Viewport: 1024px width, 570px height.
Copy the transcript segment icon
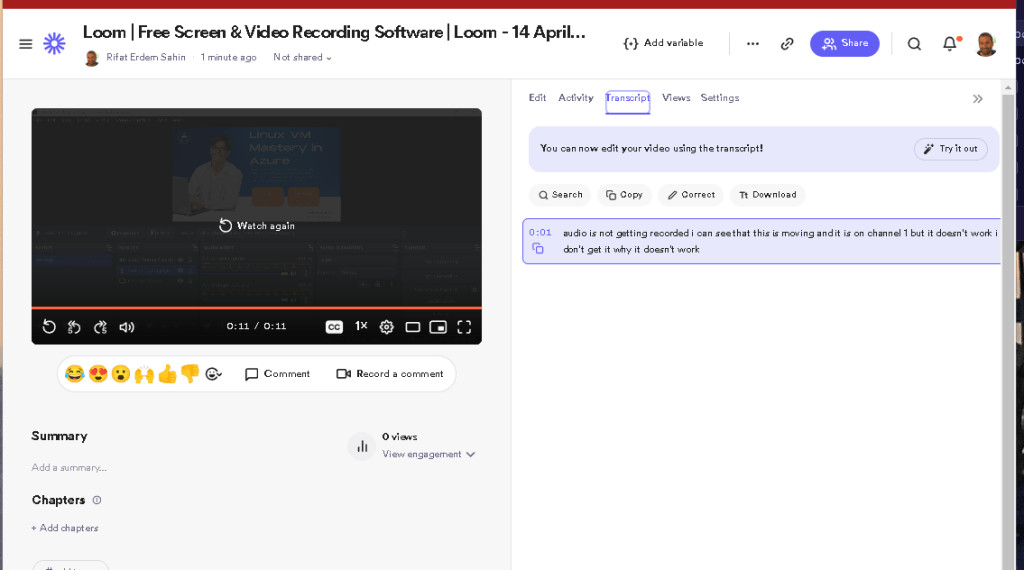pos(537,248)
